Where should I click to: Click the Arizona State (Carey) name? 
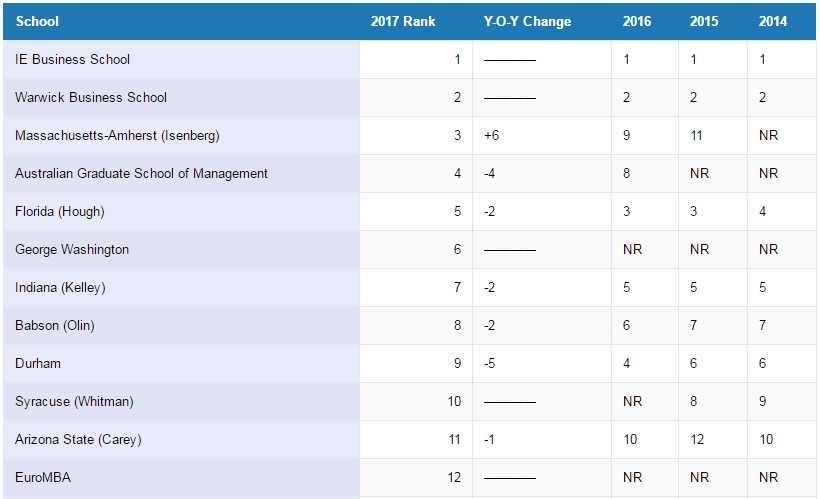point(78,439)
